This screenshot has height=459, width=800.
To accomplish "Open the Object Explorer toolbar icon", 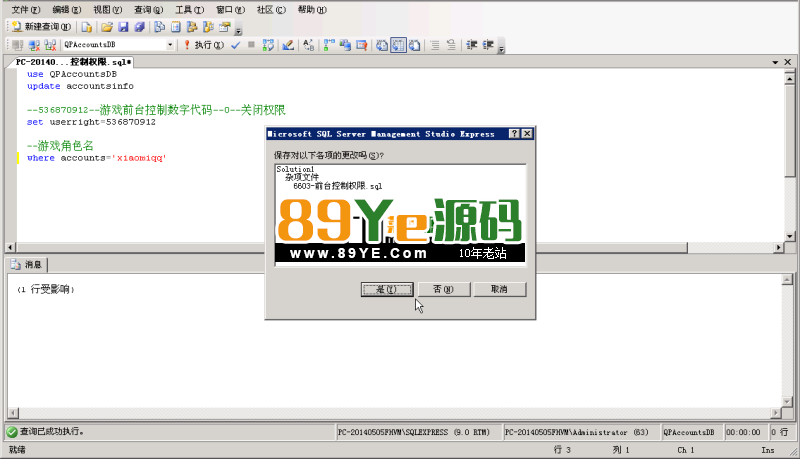I will [192, 27].
